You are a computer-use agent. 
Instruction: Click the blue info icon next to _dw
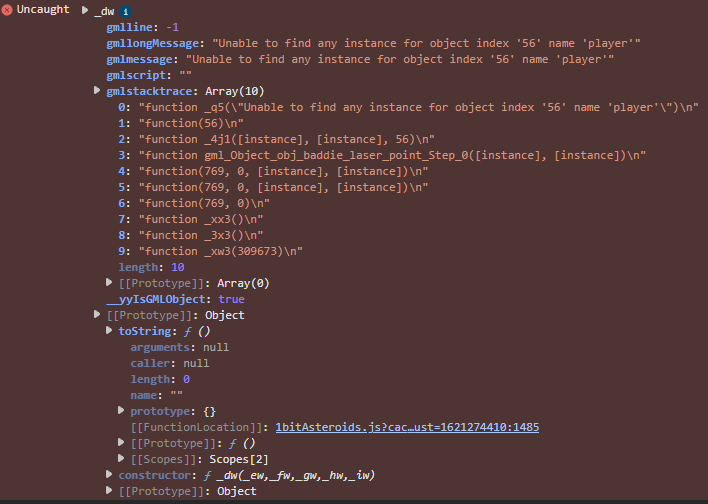[124, 10]
